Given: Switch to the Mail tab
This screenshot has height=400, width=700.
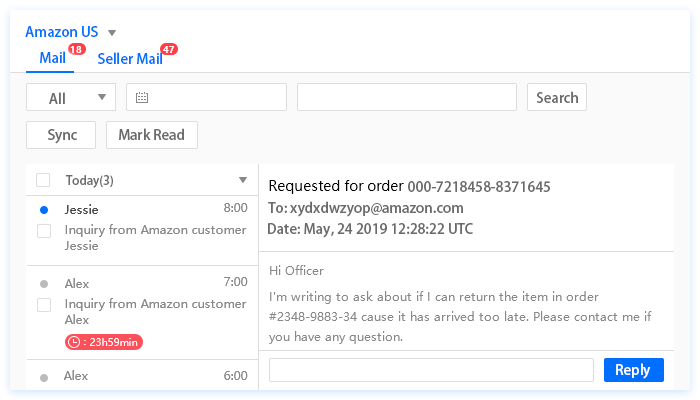Looking at the screenshot, I should tap(52, 58).
